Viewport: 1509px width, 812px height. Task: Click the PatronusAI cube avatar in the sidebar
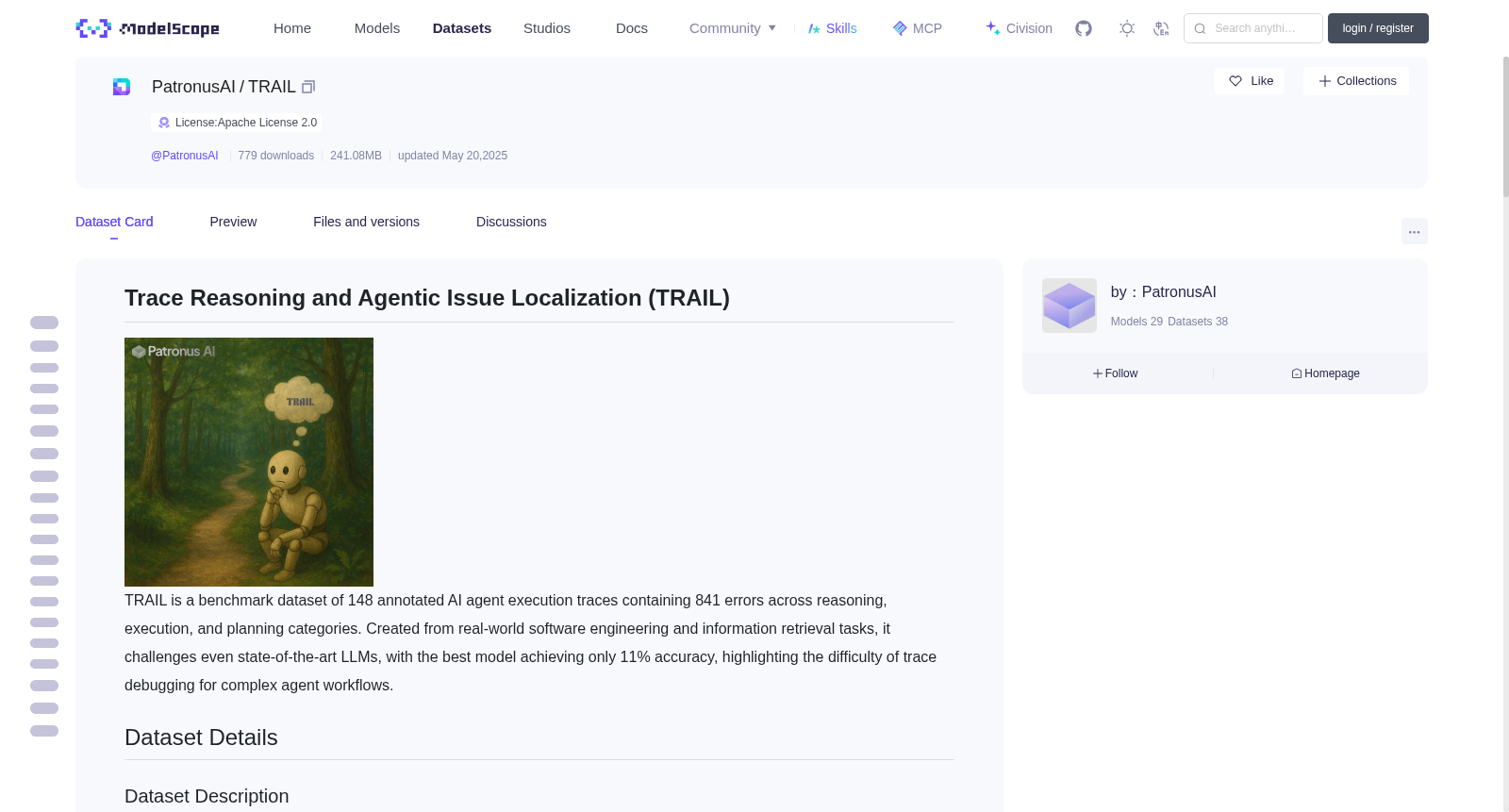1070,306
